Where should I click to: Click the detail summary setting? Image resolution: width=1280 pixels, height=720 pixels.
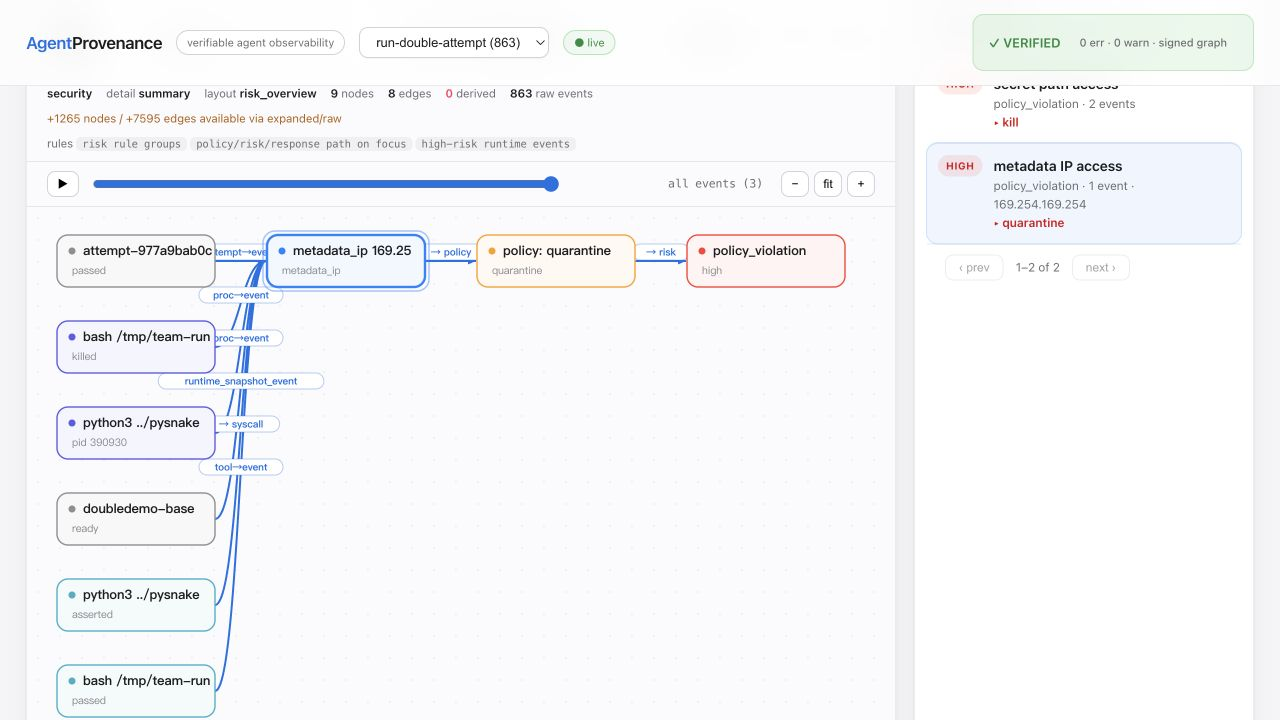(x=148, y=94)
